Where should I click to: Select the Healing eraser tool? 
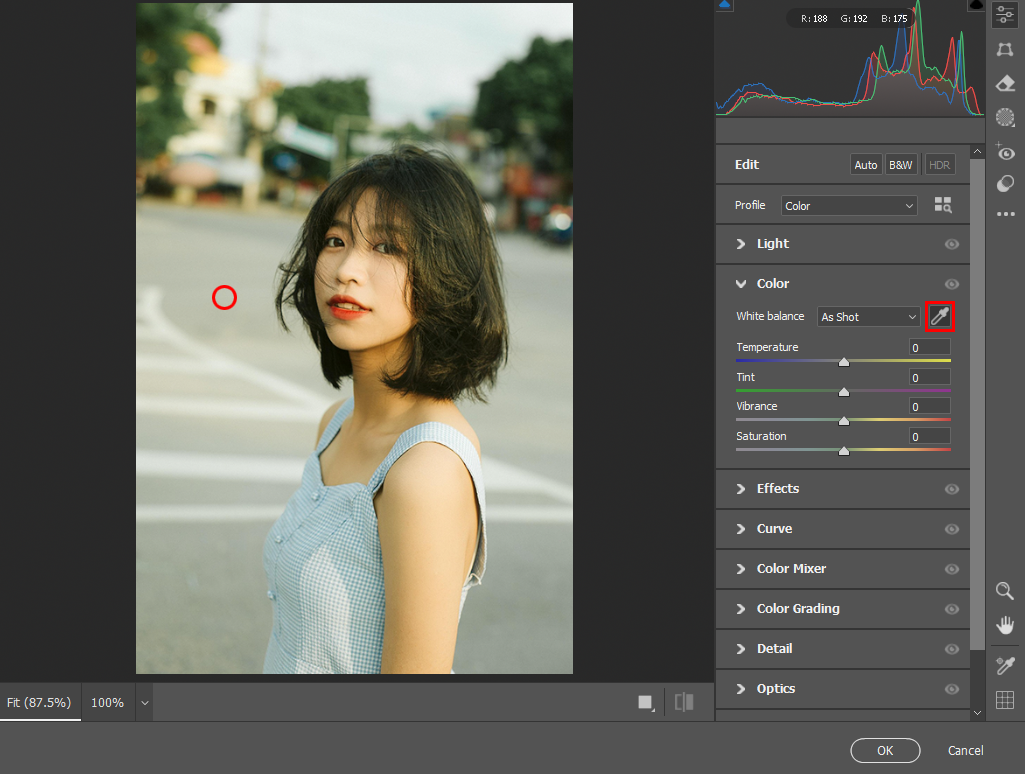(1005, 83)
